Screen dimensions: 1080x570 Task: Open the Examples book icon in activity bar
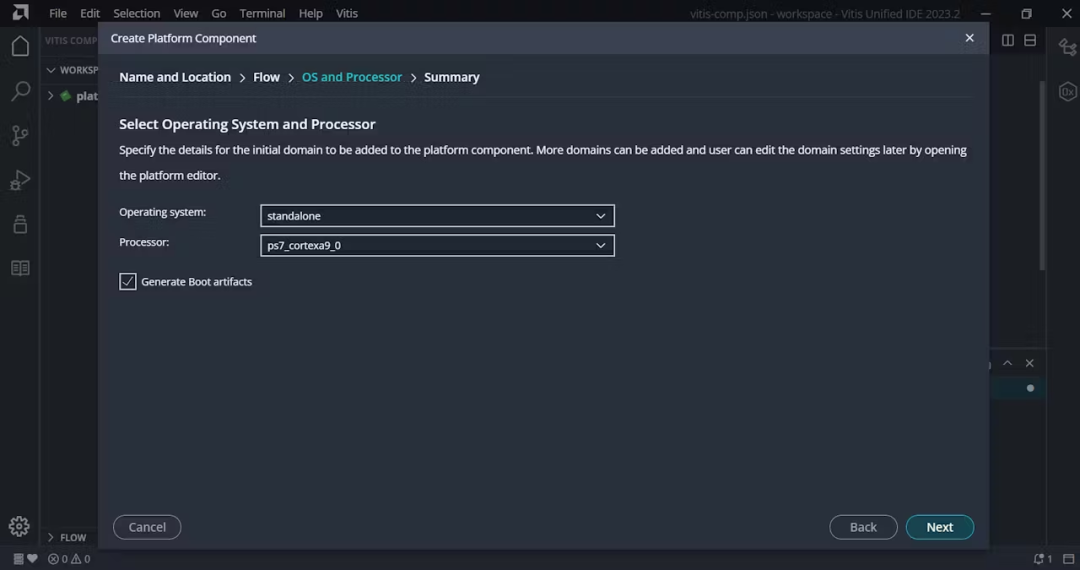click(21, 268)
